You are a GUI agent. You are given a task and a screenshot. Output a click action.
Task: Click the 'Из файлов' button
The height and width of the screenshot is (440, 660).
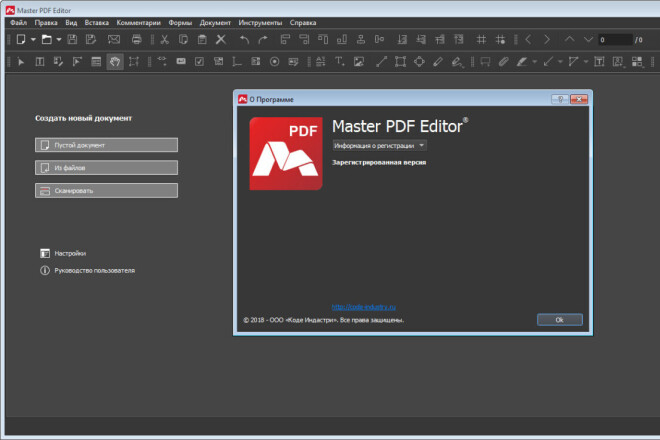coord(106,168)
